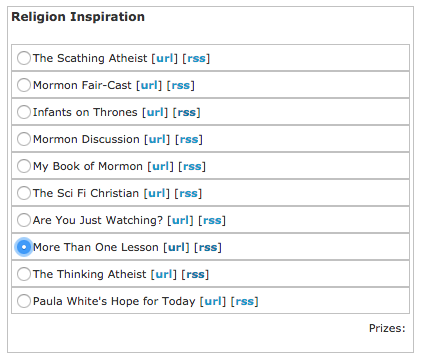Open The Scathing Atheist rss feed link

196,58
